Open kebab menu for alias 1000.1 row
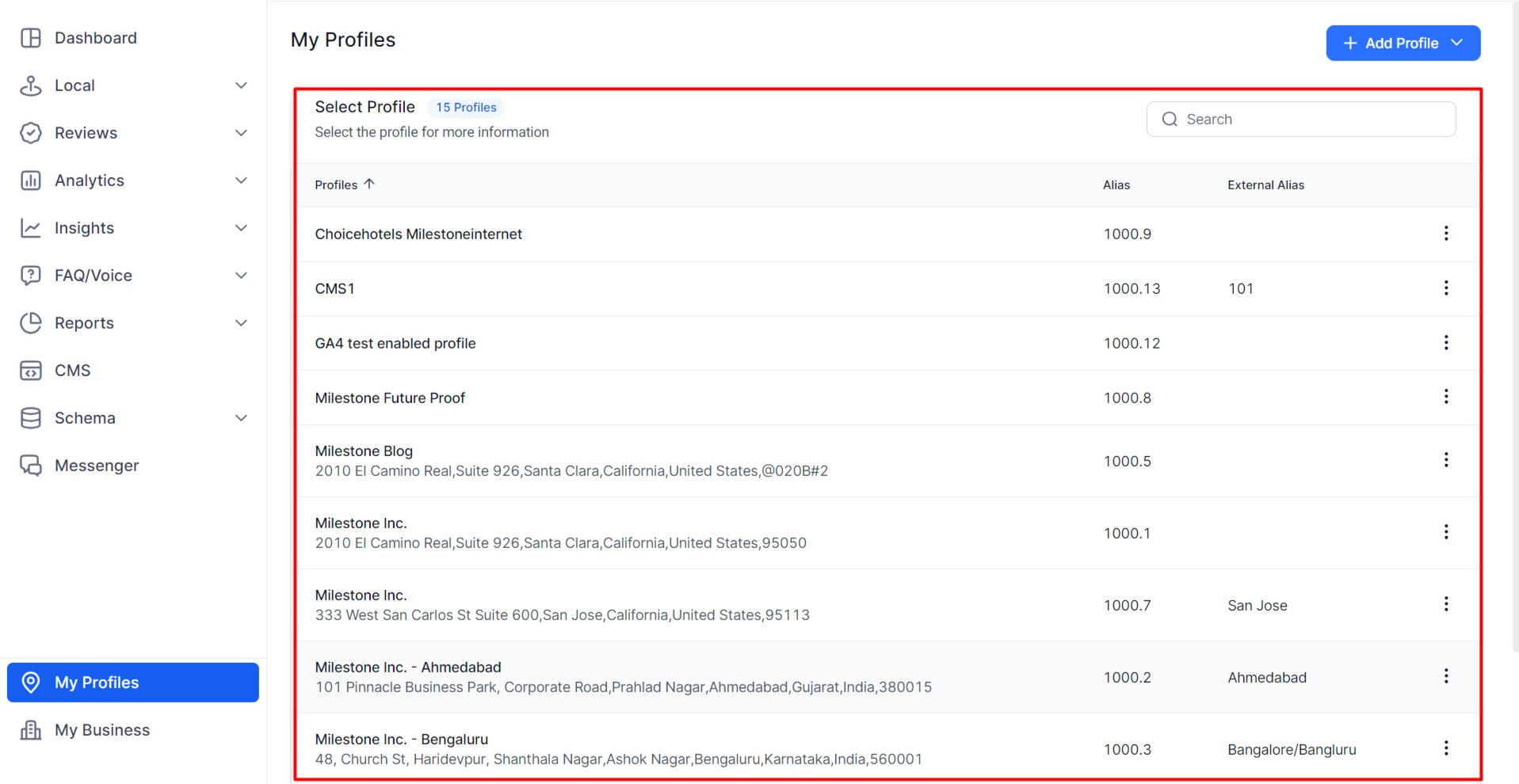The image size is (1519, 784). (1446, 532)
